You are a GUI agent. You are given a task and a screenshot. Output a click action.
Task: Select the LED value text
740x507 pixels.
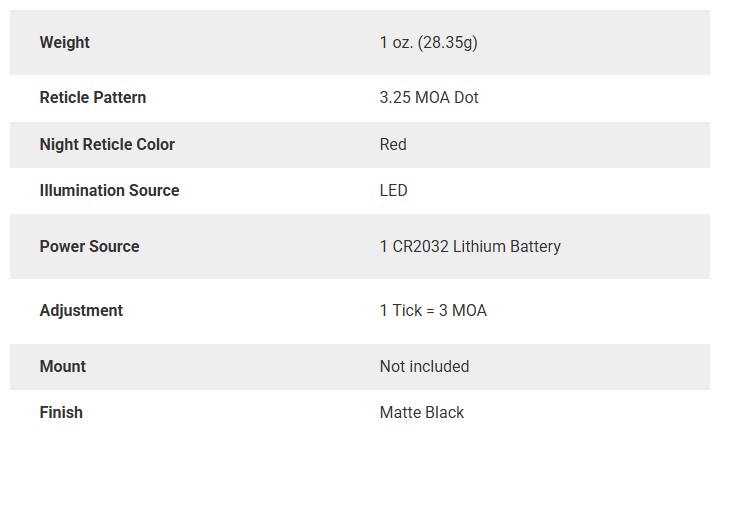[394, 190]
